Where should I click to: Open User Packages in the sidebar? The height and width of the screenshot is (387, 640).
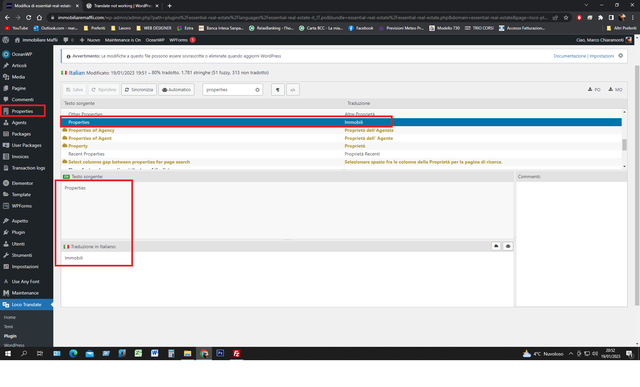[x=26, y=145]
